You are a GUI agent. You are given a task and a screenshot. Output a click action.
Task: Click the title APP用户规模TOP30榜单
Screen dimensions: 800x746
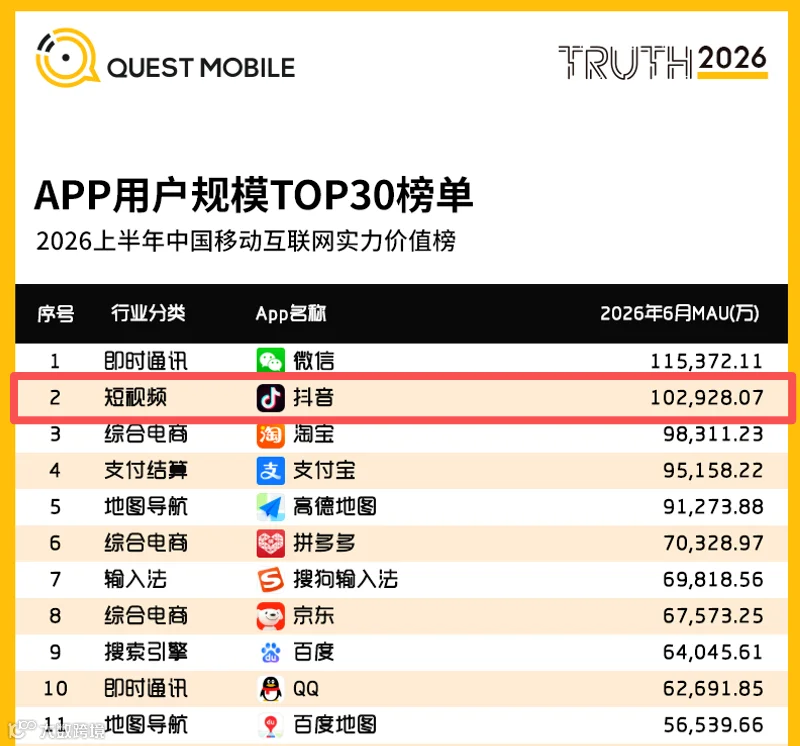pyautogui.click(x=254, y=195)
